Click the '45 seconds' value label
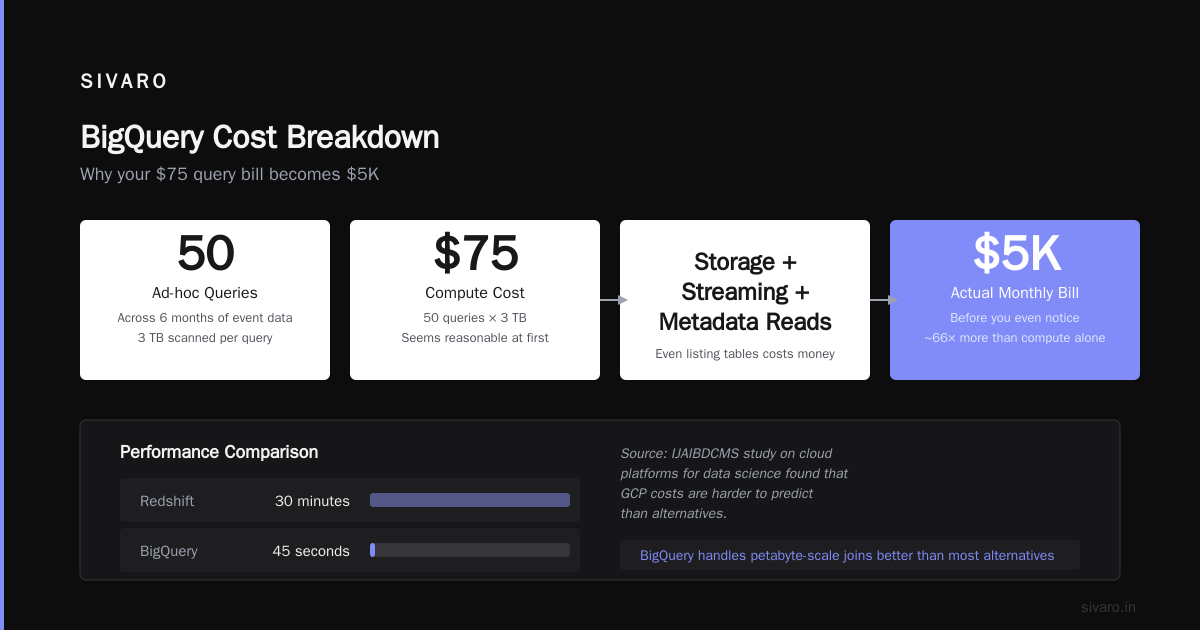The width and height of the screenshot is (1200, 630). (311, 550)
